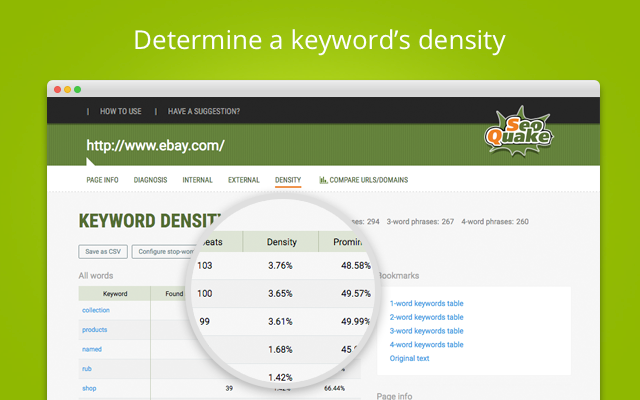Click the density value 3.65%

280,293
